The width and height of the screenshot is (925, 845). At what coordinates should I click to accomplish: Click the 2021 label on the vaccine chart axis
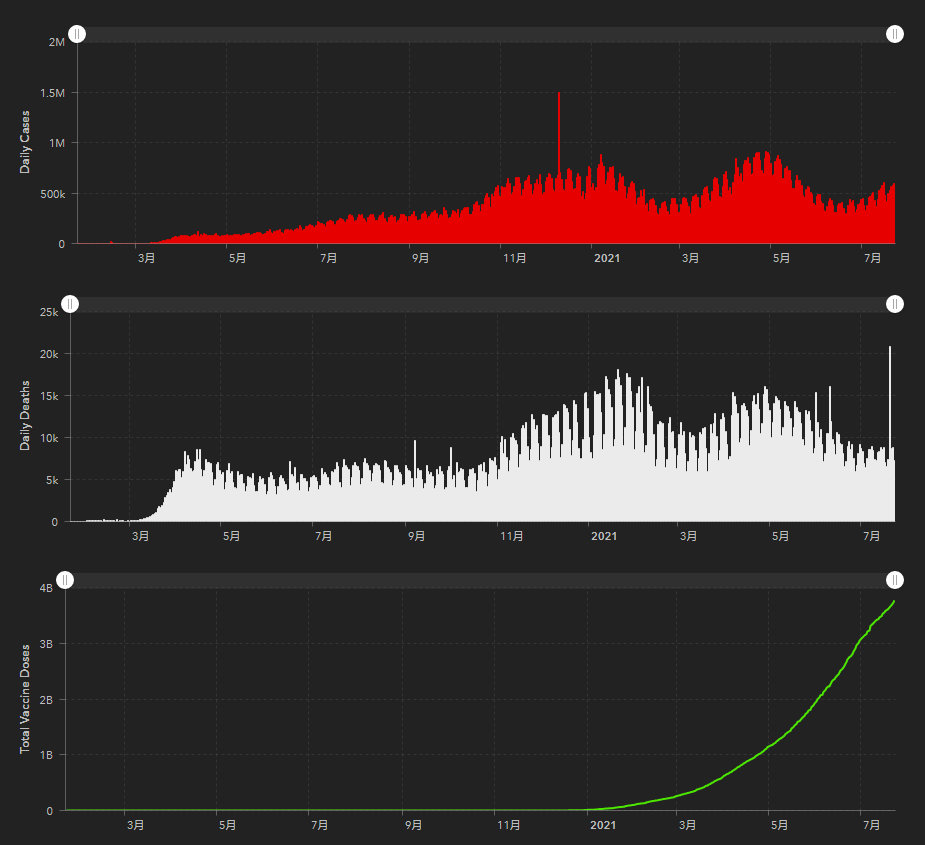(603, 825)
